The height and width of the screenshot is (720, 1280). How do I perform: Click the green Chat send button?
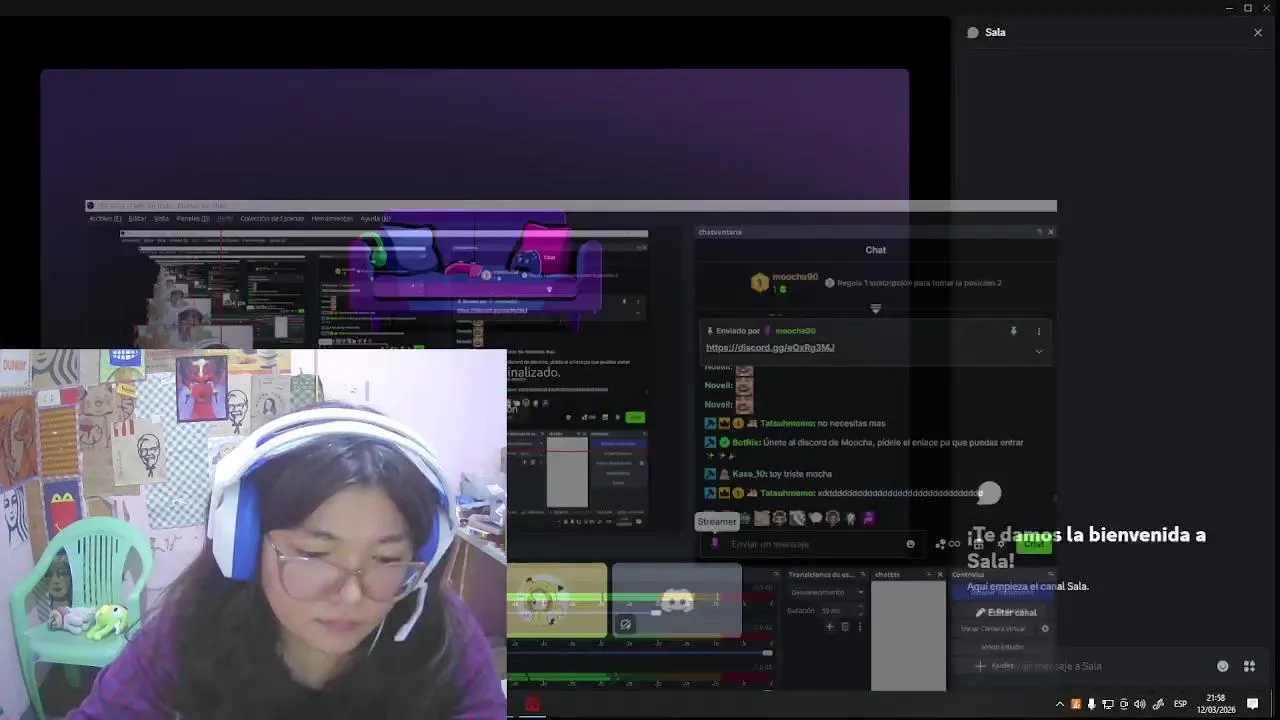(1034, 544)
